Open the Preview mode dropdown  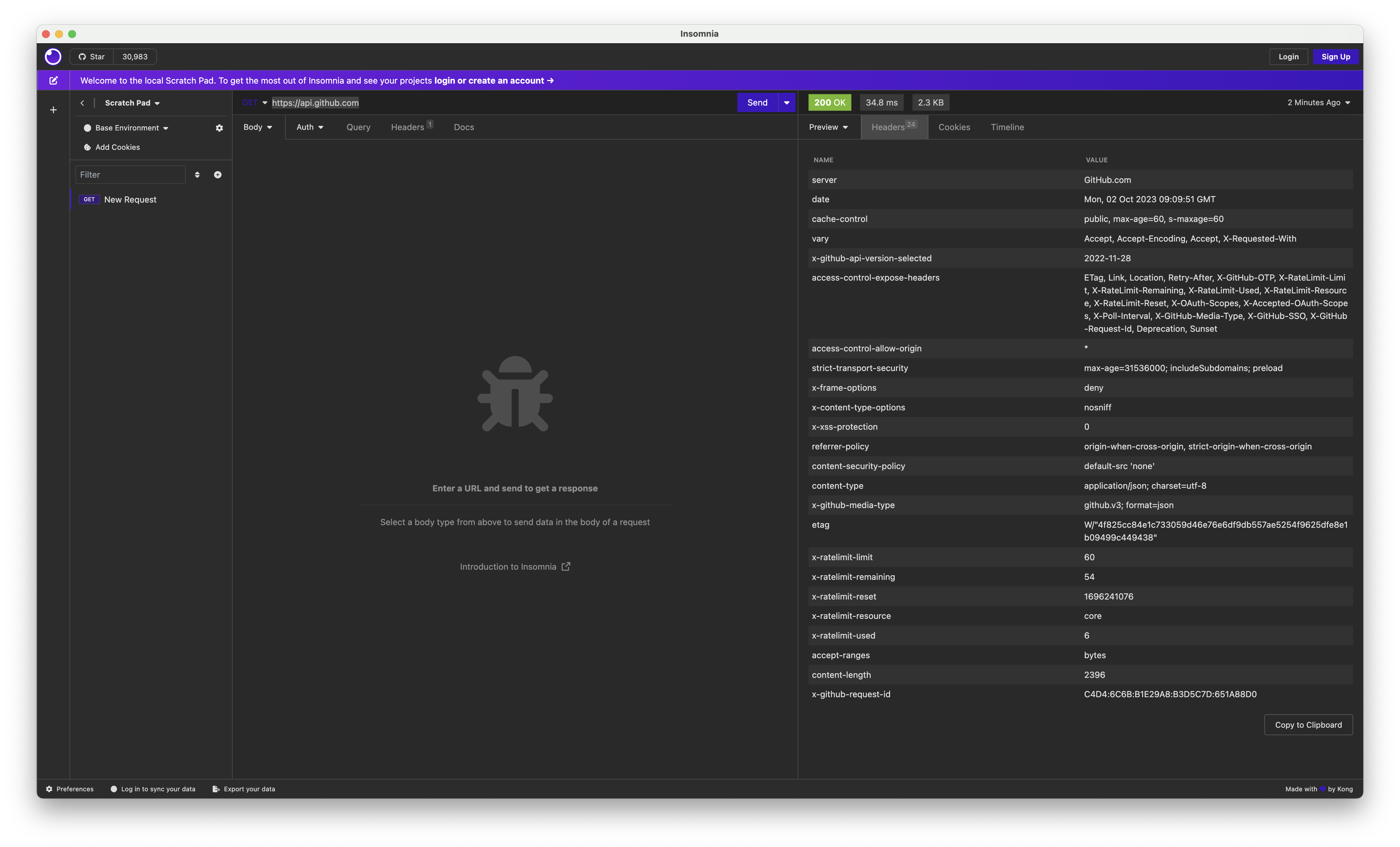tap(828, 127)
